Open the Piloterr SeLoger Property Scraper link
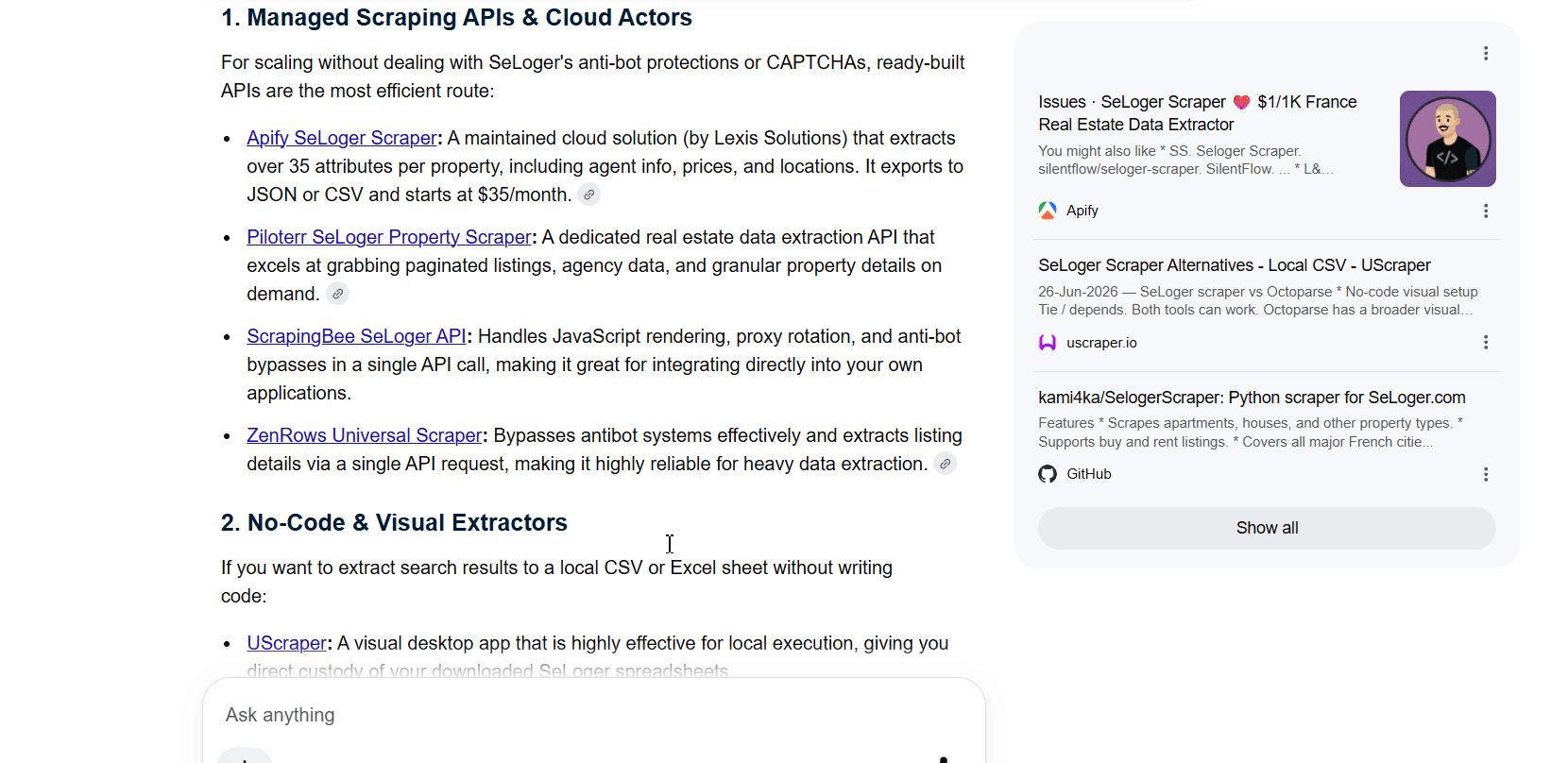This screenshot has height=763, width=1568. [389, 237]
